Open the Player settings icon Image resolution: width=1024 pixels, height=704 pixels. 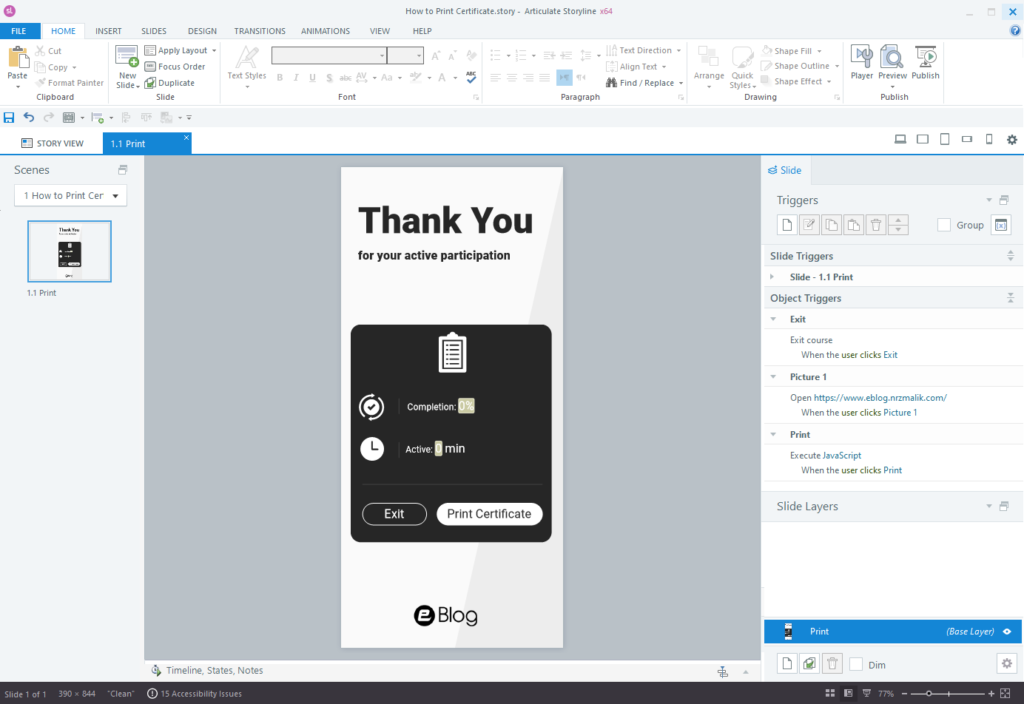(x=861, y=57)
